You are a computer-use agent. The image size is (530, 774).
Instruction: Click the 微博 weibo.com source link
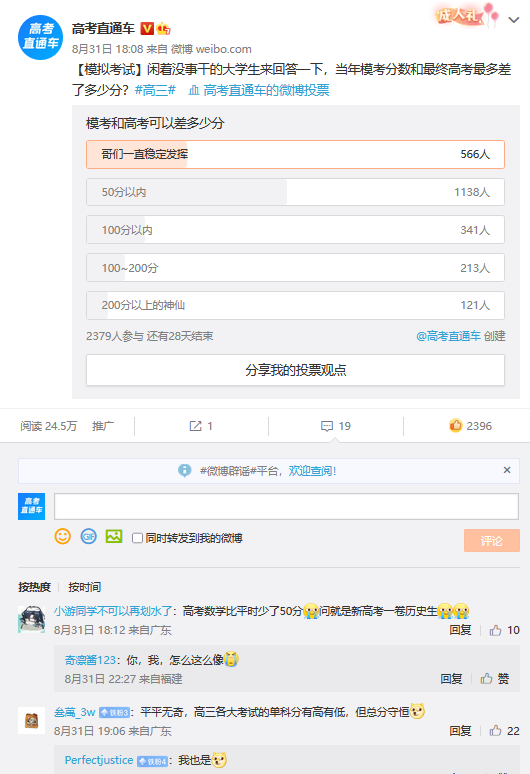coord(211,49)
